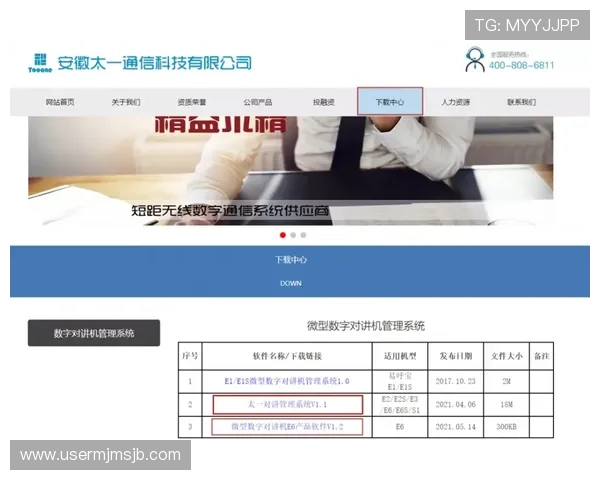The height and width of the screenshot is (480, 600).
Task: Click the 下载中心 heading in blue banner
Action: pyautogui.click(x=291, y=260)
